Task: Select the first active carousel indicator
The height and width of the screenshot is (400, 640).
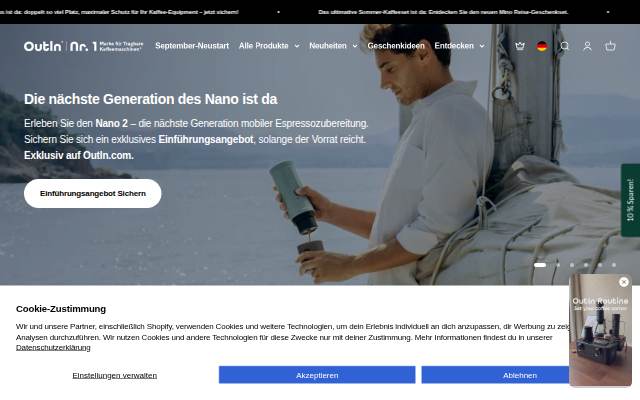Action: pos(540,265)
